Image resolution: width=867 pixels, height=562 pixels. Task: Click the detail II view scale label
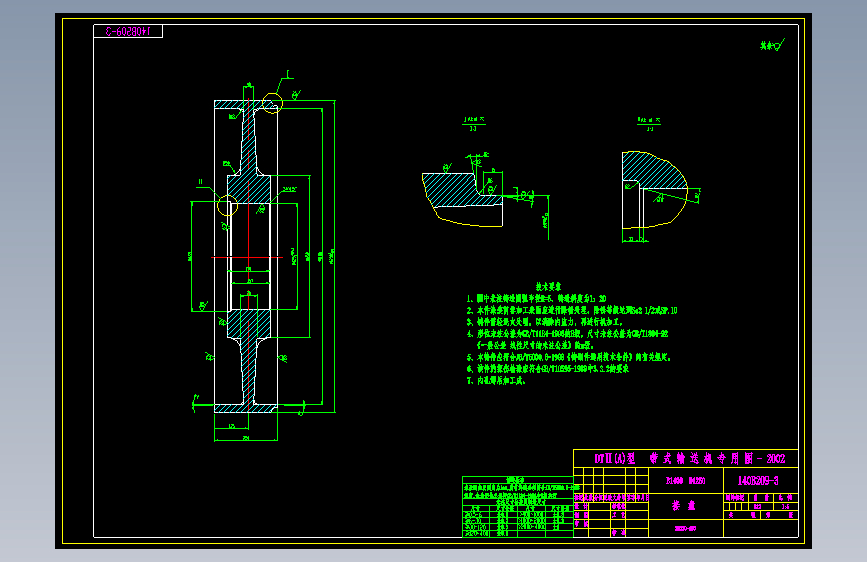click(649, 124)
